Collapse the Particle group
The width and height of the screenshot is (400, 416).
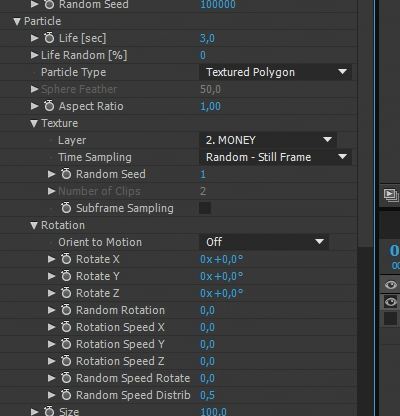[x=17, y=22]
